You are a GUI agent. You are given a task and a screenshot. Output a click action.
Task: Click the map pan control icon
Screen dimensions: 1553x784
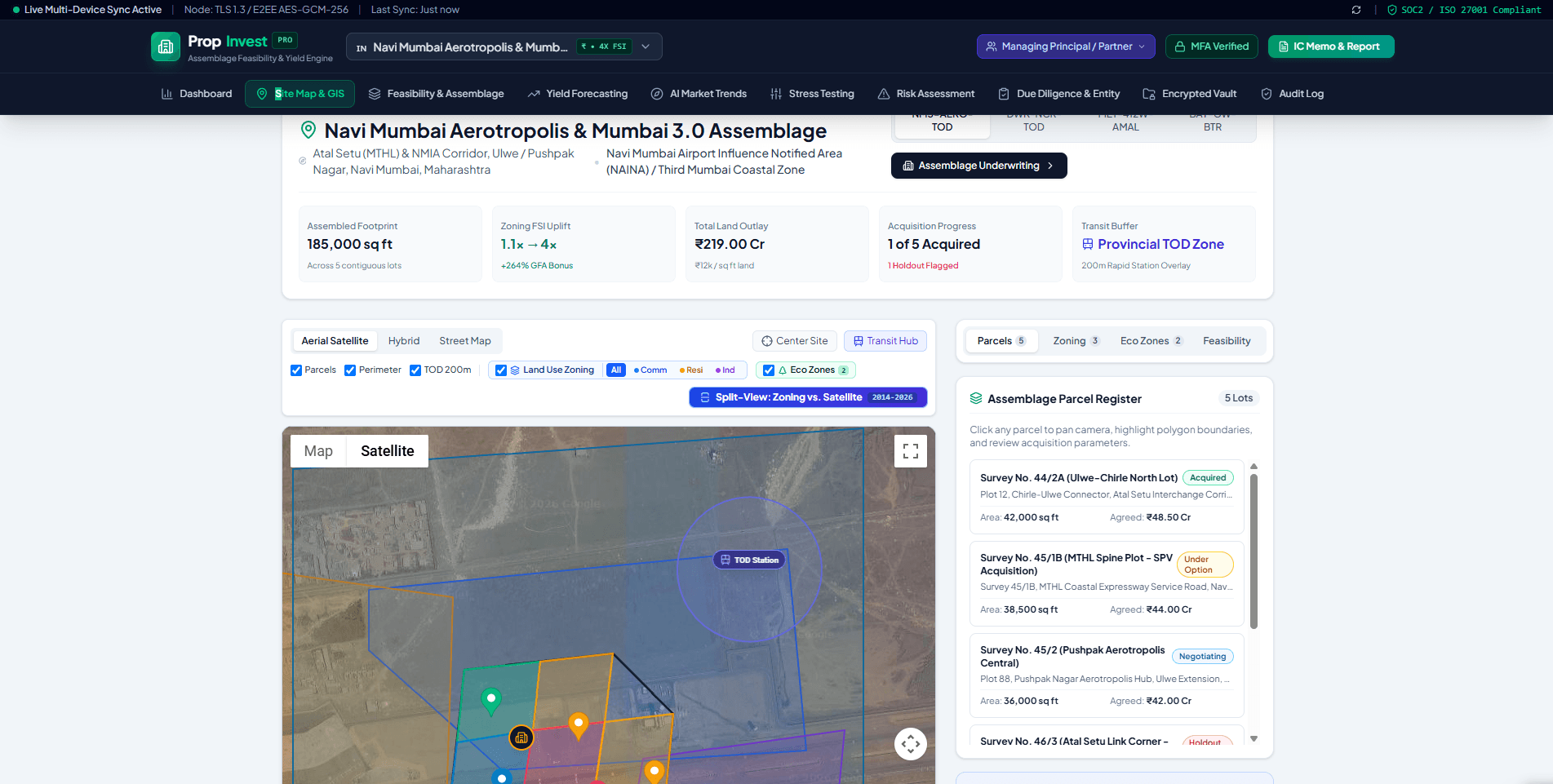[911, 744]
